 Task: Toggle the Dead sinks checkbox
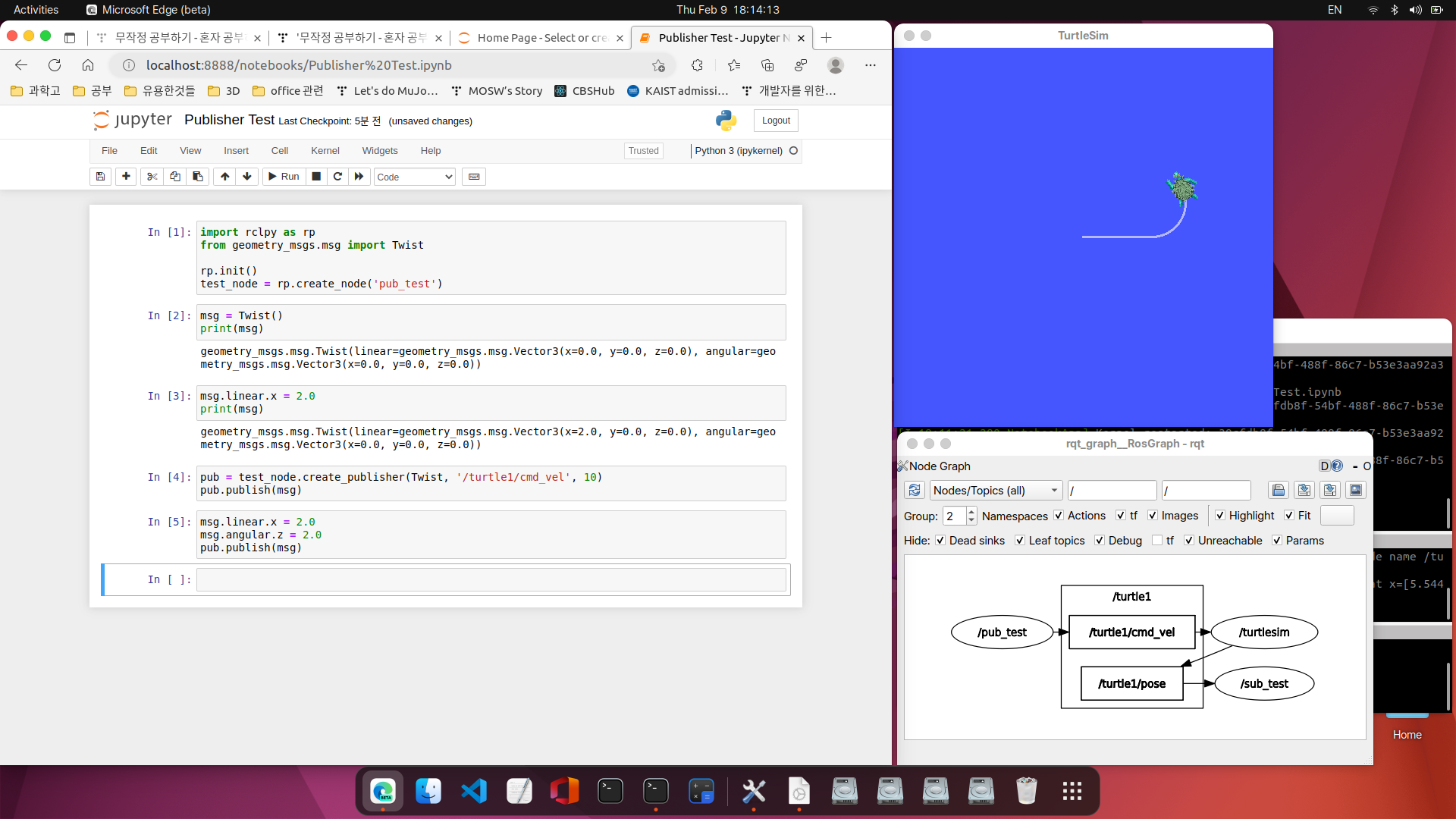coord(940,541)
